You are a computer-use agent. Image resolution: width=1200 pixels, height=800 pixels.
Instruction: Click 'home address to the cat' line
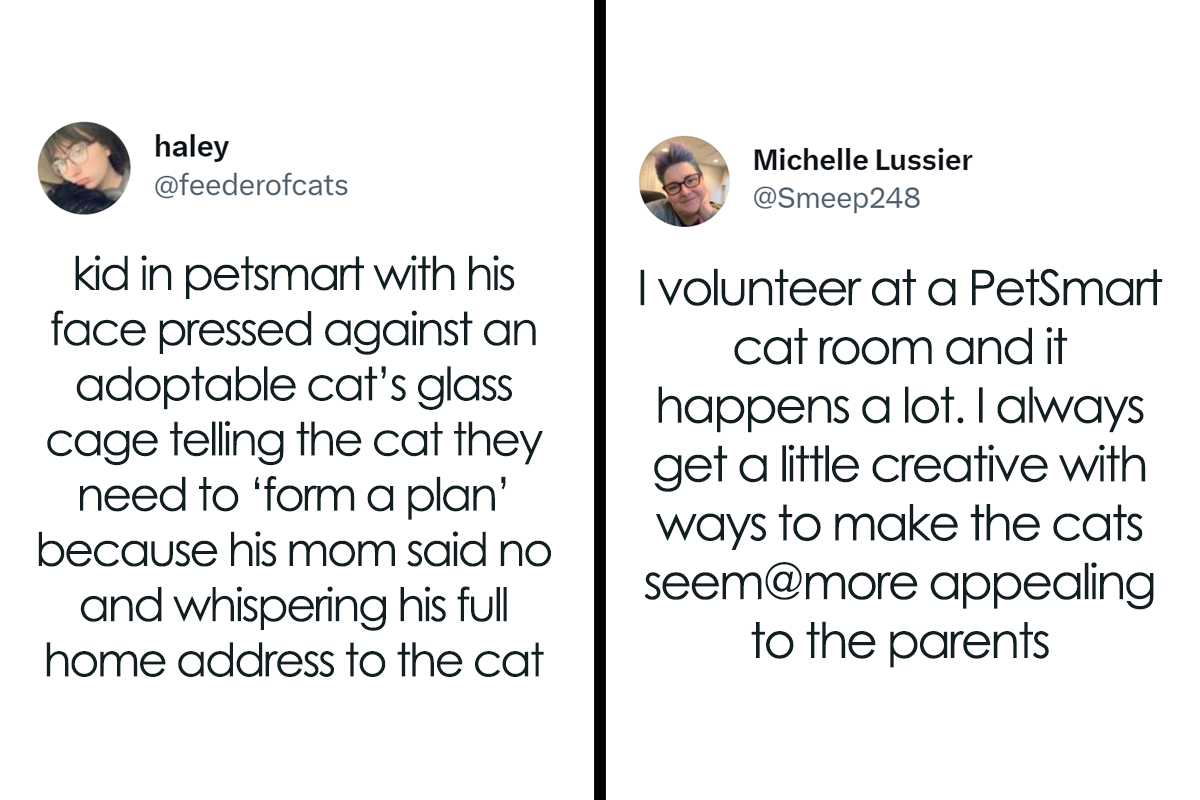coord(294,662)
